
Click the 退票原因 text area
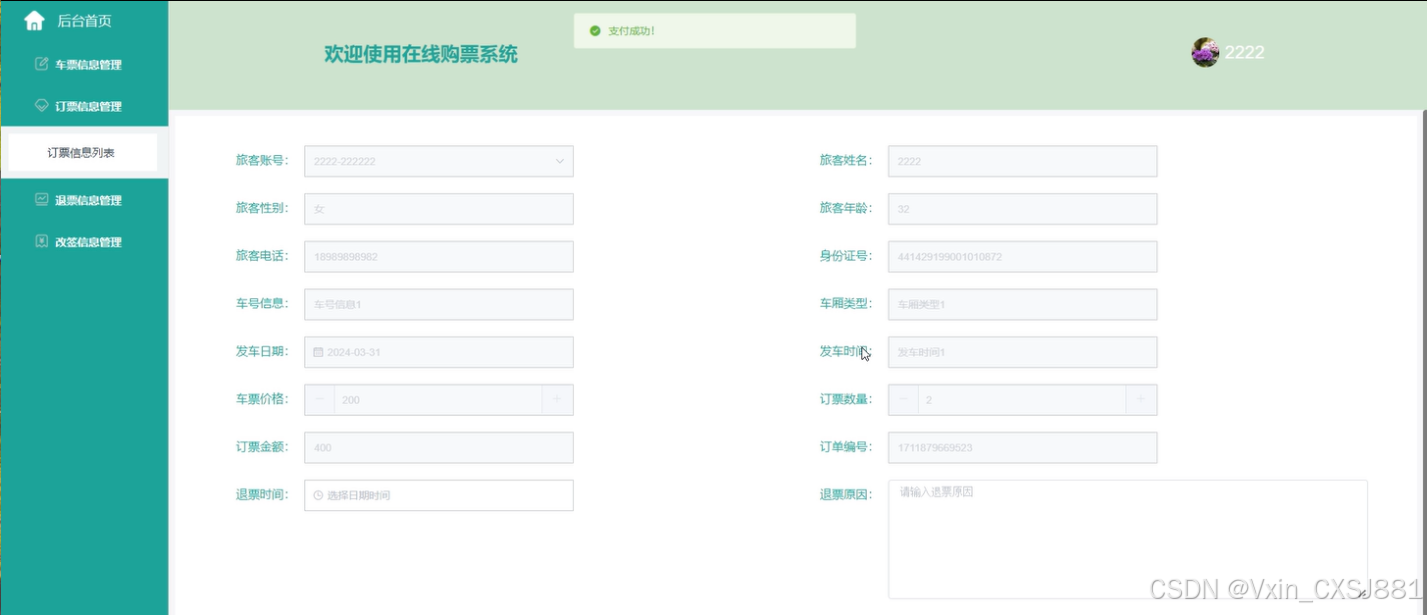click(1128, 539)
